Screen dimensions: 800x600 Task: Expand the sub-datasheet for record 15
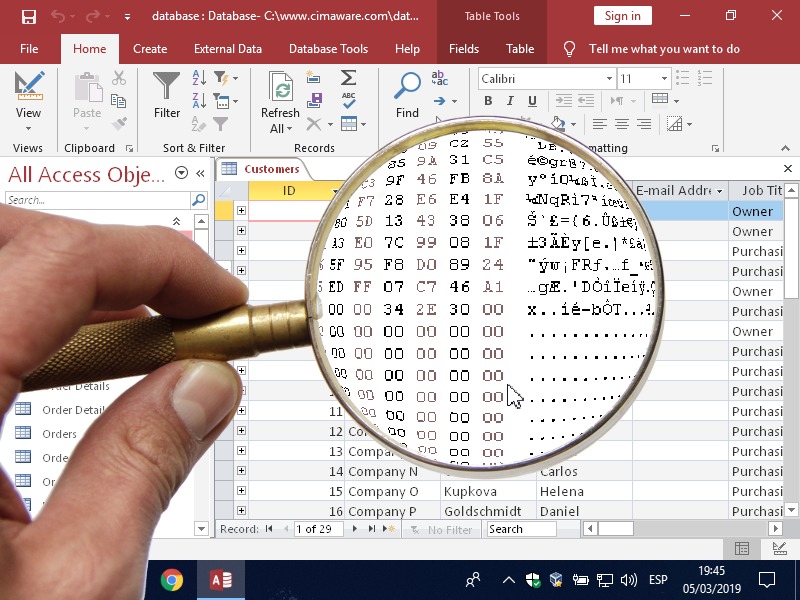[241, 490]
